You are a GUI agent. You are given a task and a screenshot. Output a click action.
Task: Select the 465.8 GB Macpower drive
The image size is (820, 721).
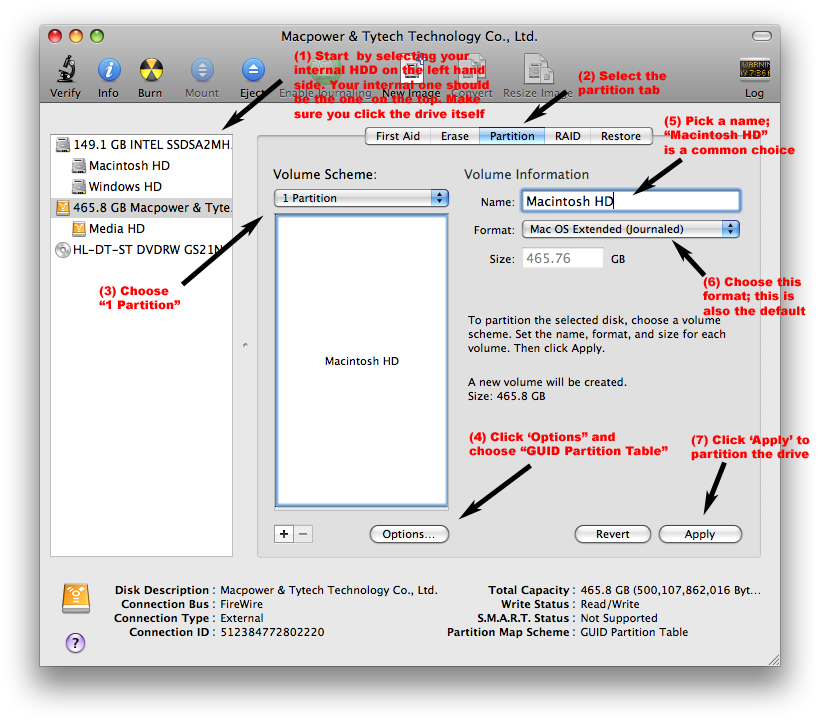click(142, 208)
